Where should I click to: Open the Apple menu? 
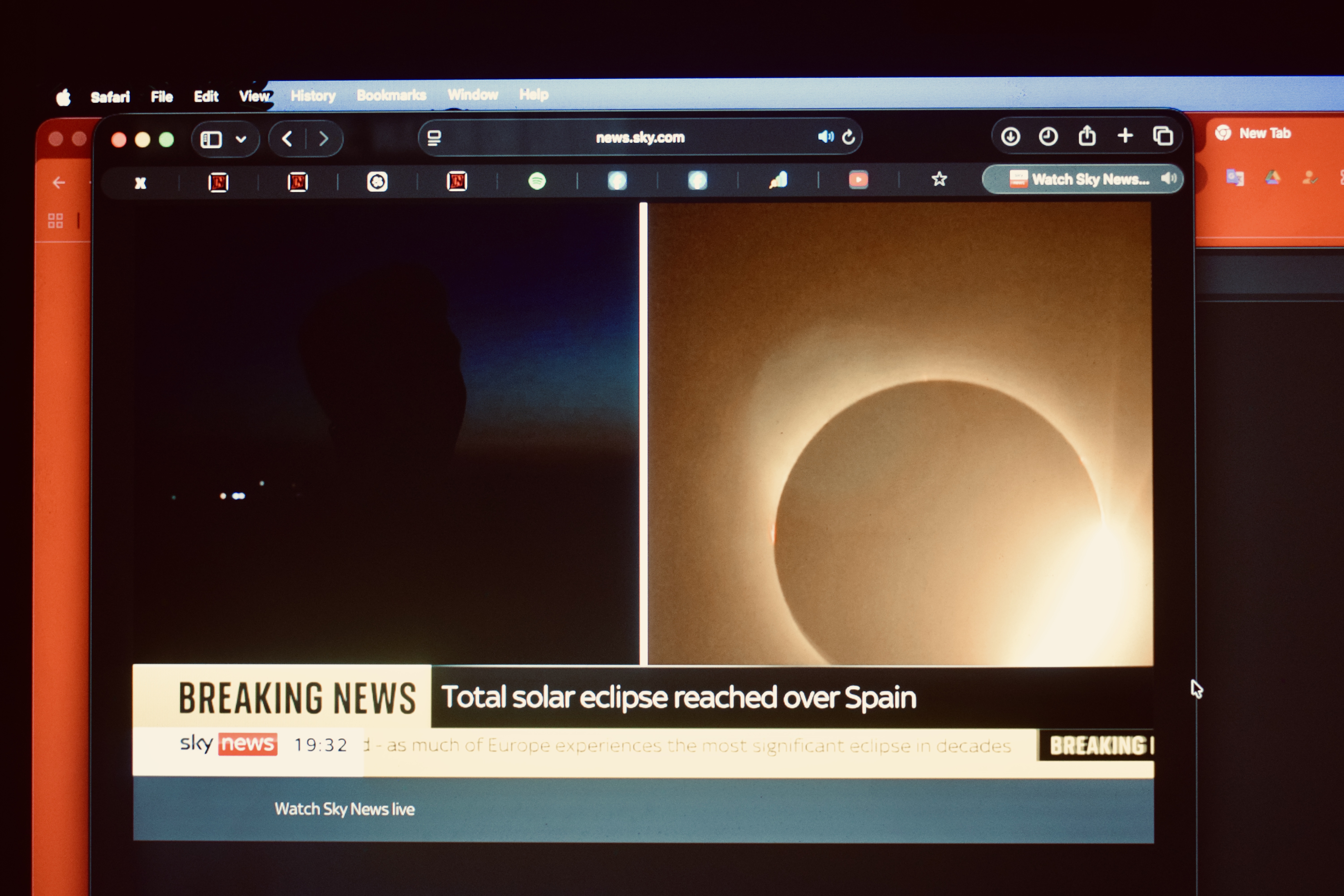click(63, 98)
